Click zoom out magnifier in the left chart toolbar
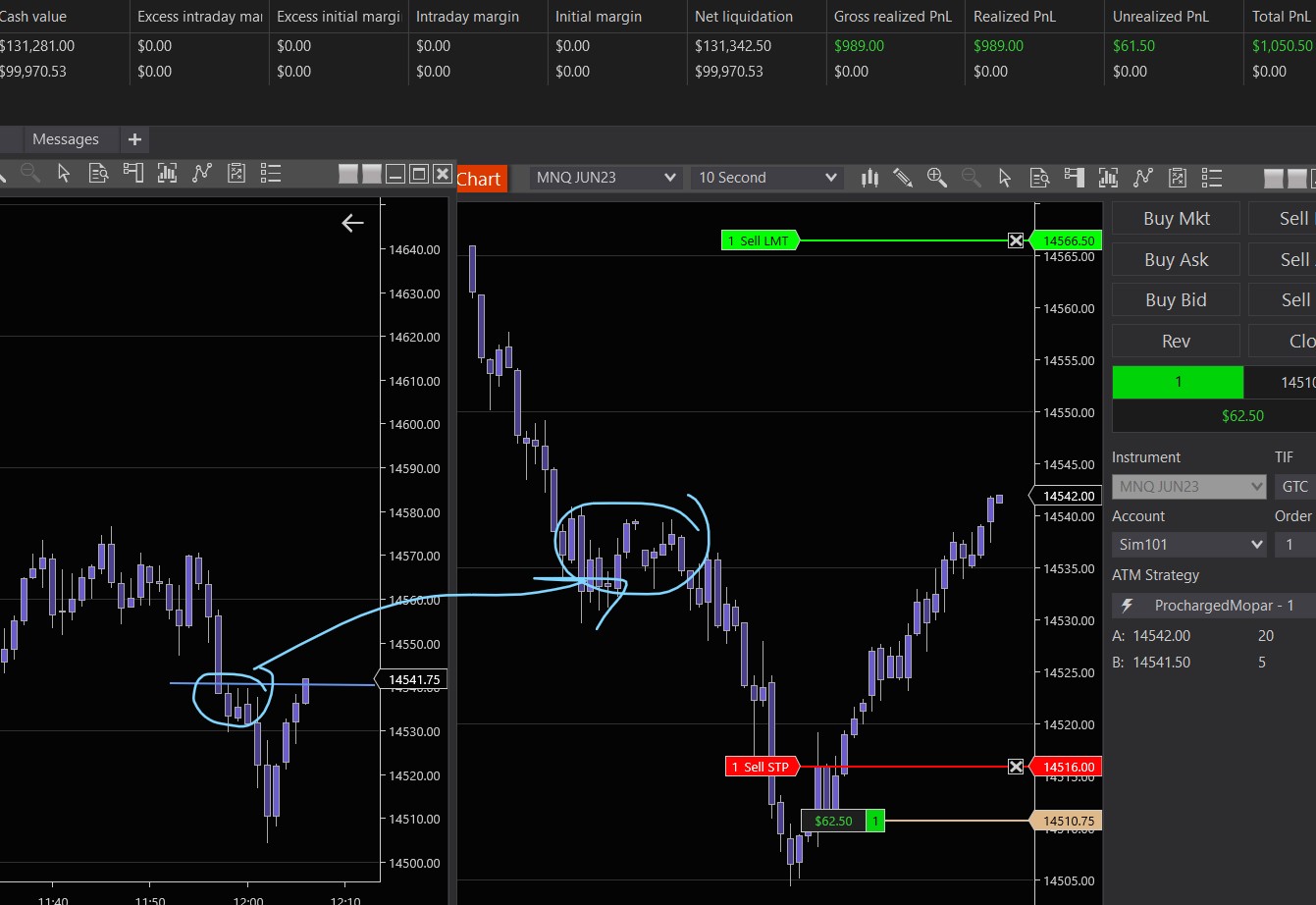This screenshot has height=905, width=1316. point(30,174)
